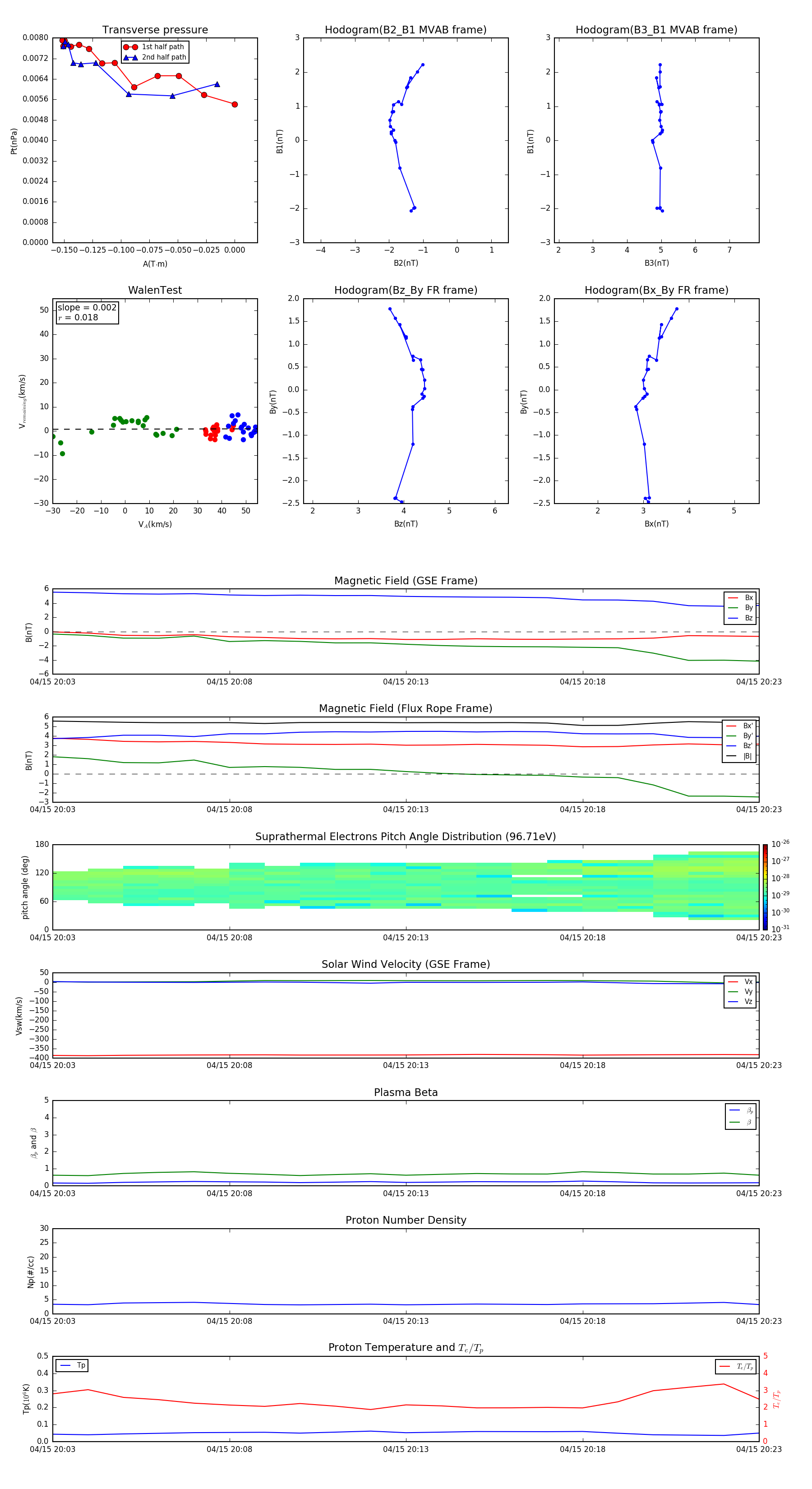Click '04/15 20:08' tick under Plasma Beta

(230, 1193)
